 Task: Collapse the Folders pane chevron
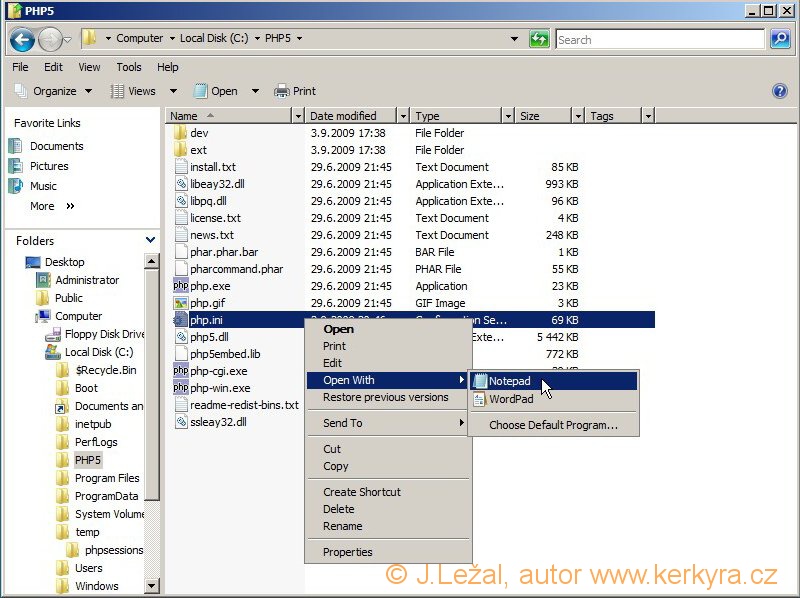(x=150, y=240)
